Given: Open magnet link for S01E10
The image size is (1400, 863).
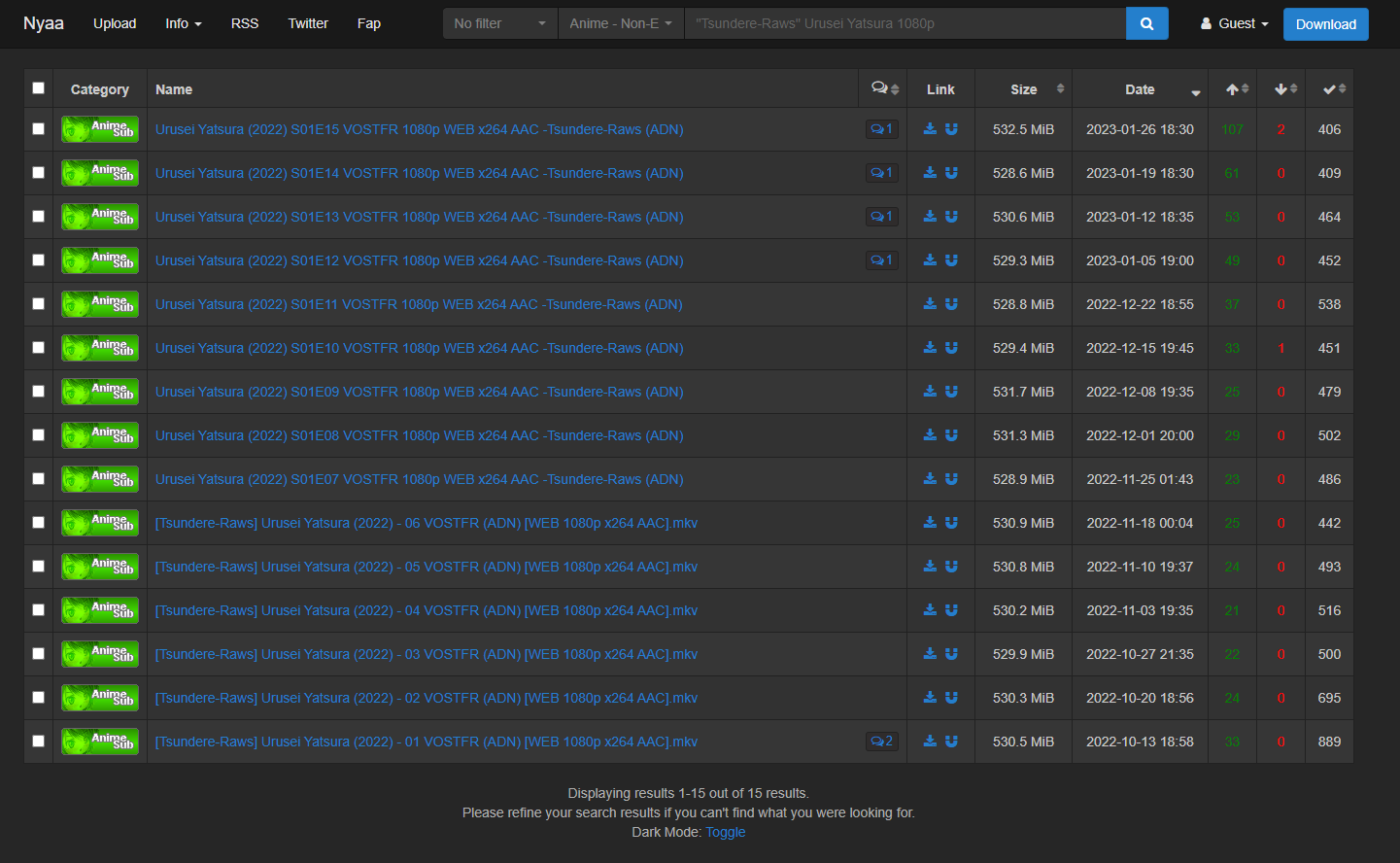Looking at the screenshot, I should (x=951, y=348).
